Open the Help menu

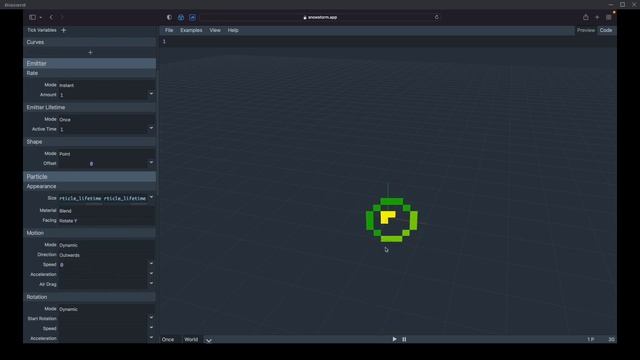point(233,30)
